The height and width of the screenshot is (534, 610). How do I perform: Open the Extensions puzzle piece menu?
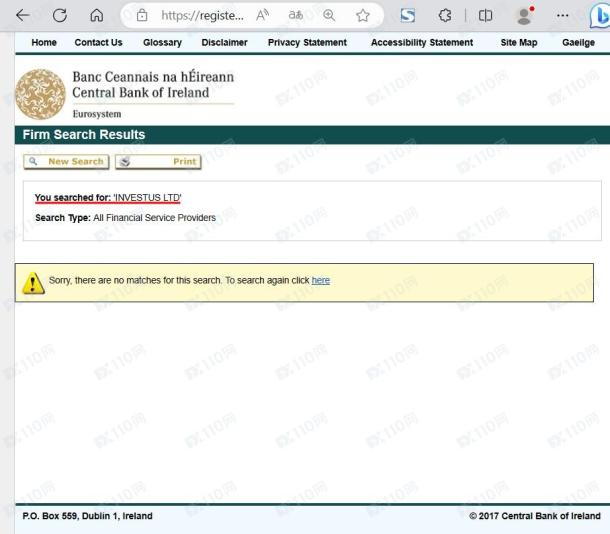point(445,16)
